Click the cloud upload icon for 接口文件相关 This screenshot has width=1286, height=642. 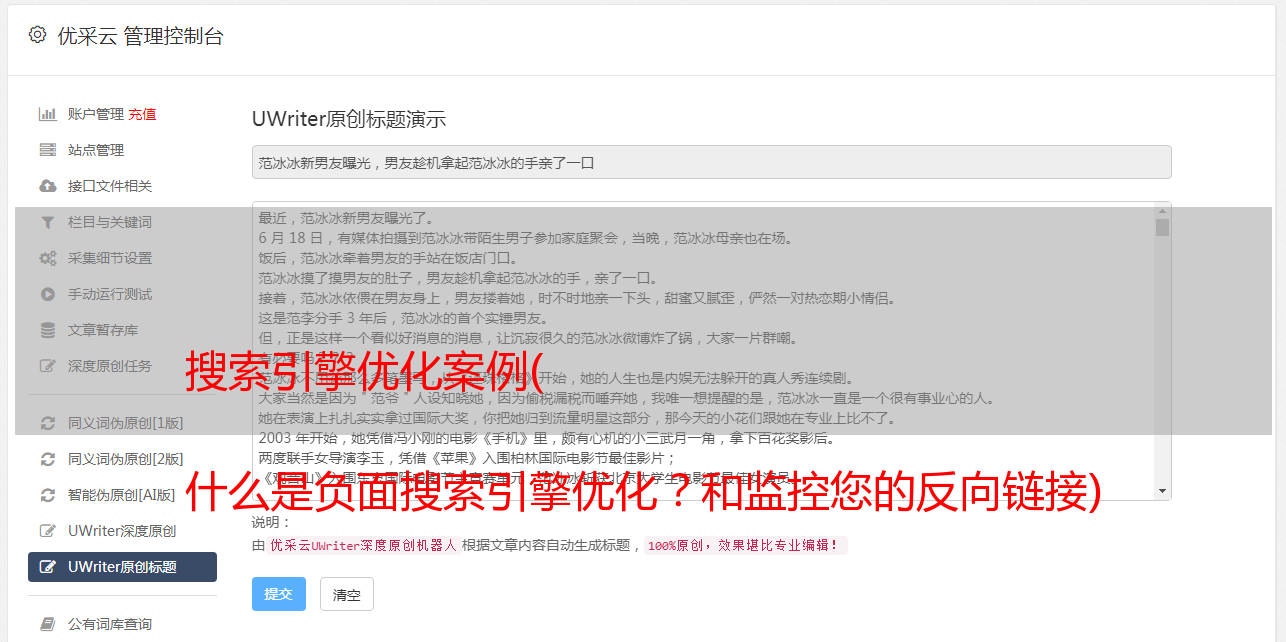tap(47, 186)
